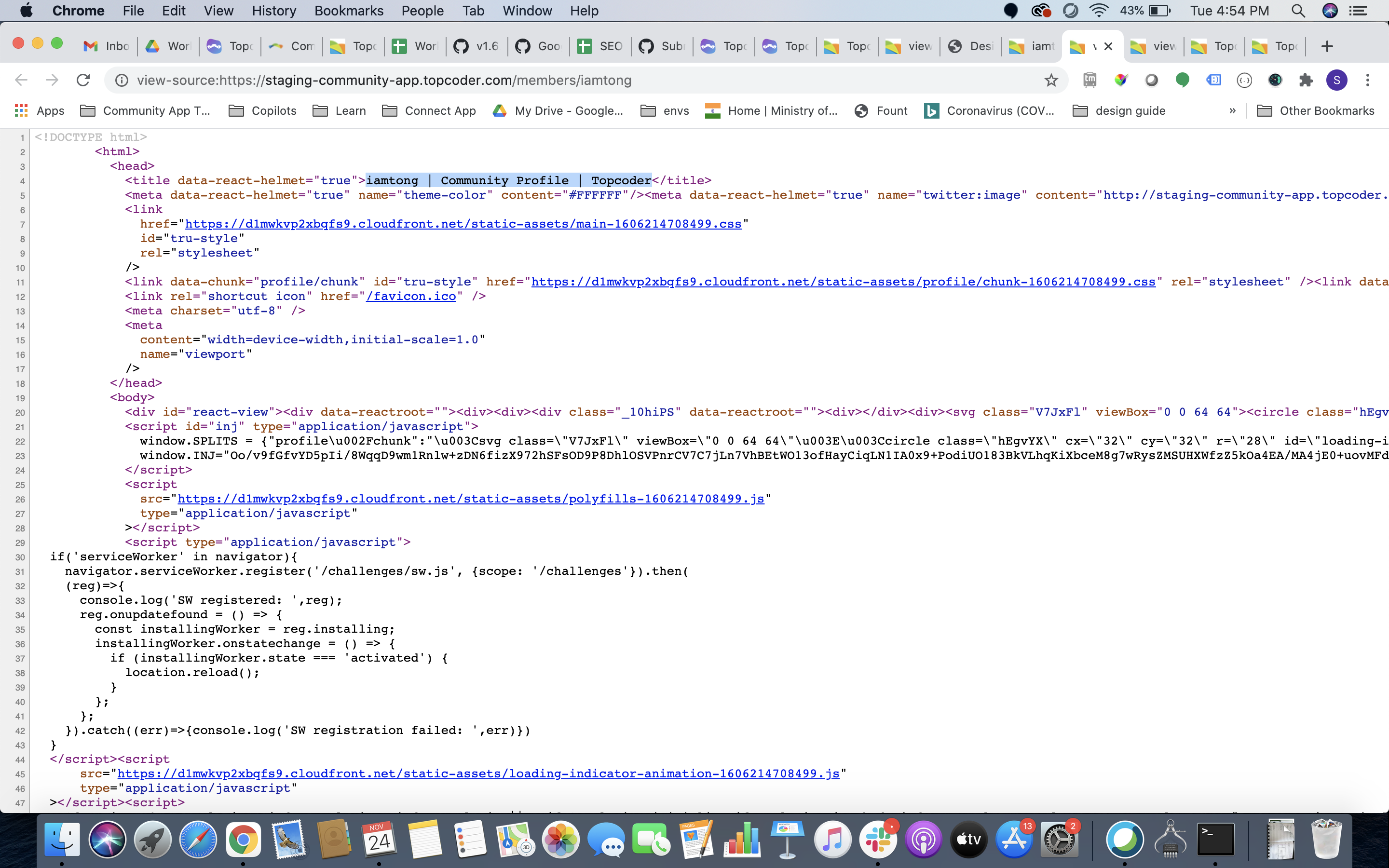Open Safari from the Dock
The width and height of the screenshot is (1389, 868).
[198, 839]
